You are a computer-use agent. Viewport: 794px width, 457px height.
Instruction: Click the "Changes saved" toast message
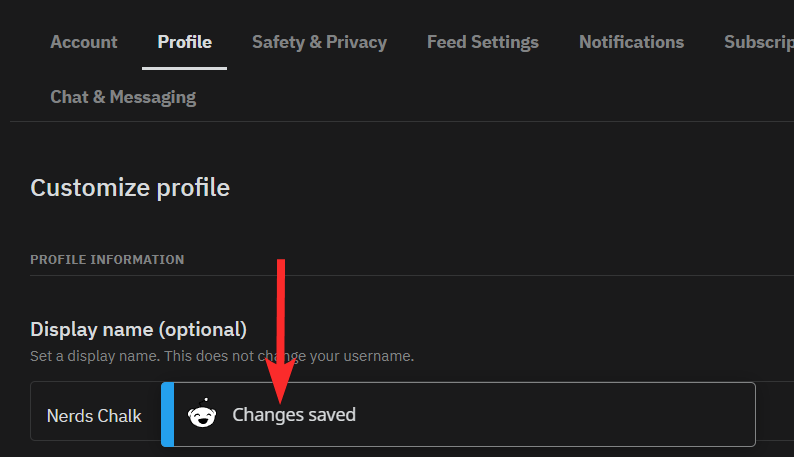[x=294, y=415]
